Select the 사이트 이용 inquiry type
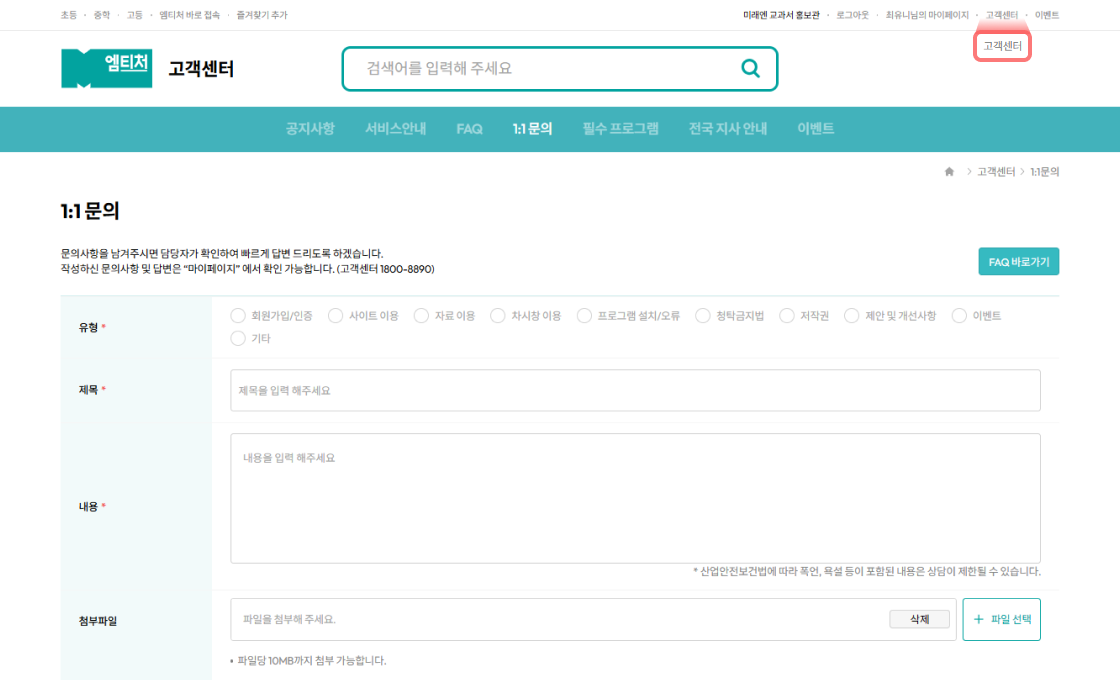 [336, 316]
